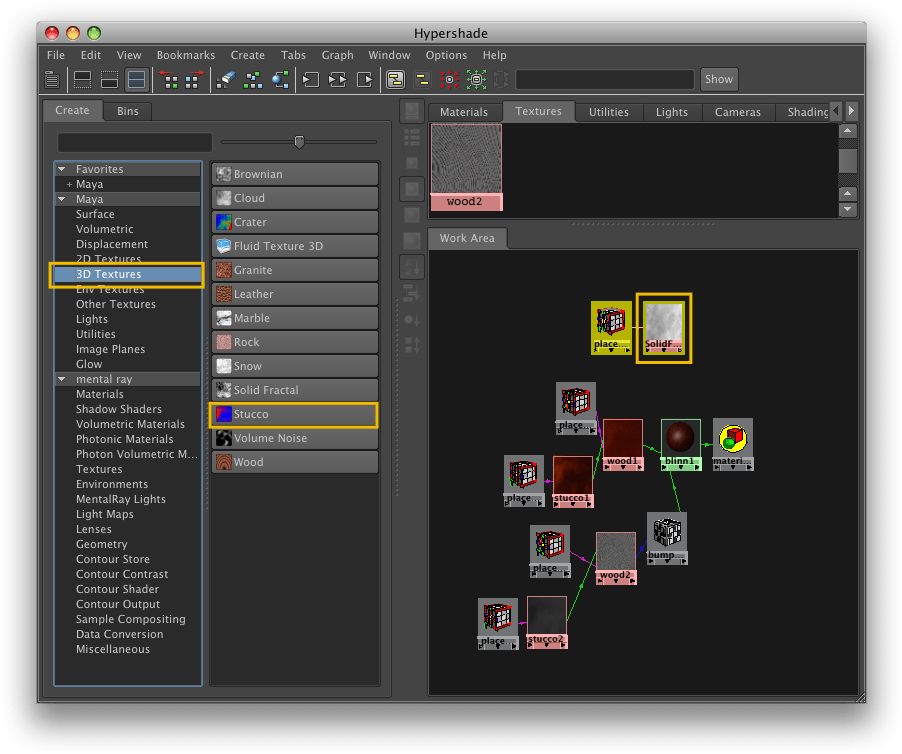The height and width of the screenshot is (754, 902).
Task: Collapse the Maya category triangle
Action: pyautogui.click(x=62, y=199)
